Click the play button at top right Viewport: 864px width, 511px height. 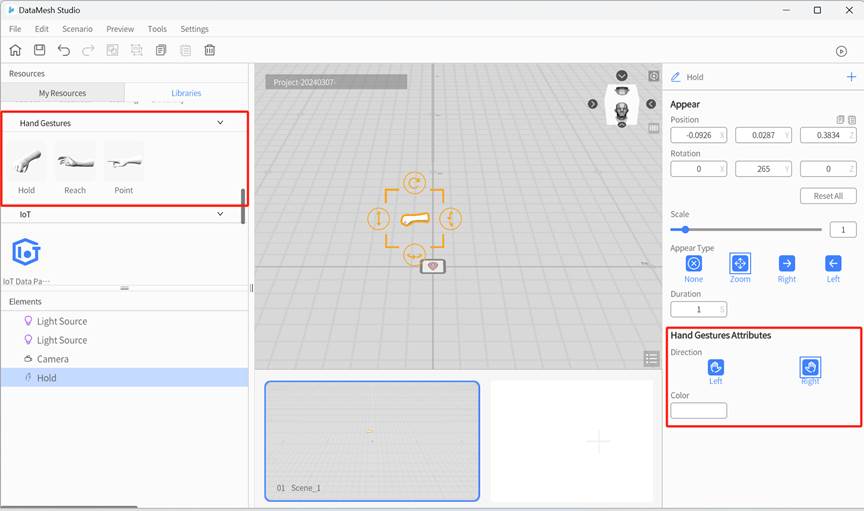(x=841, y=51)
